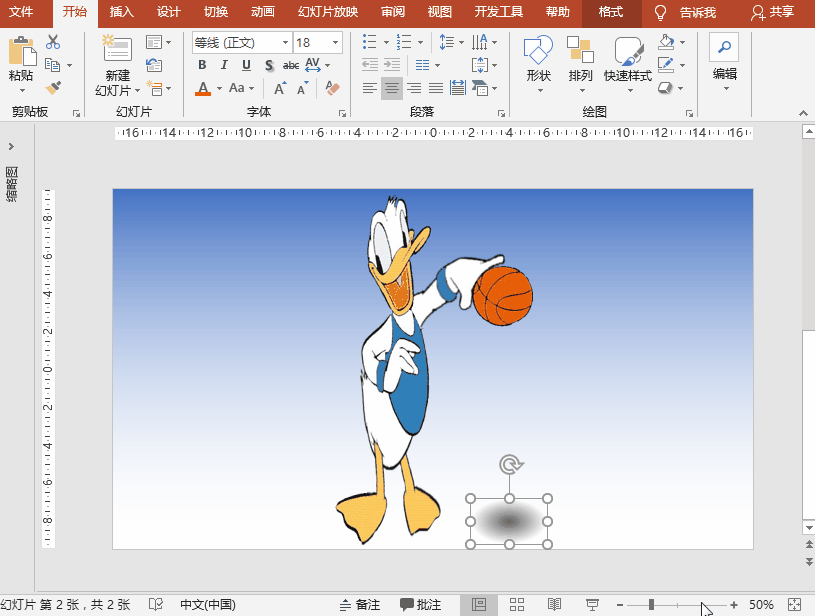The height and width of the screenshot is (616, 815).
Task: Click the 共享 share button
Action: pyautogui.click(x=772, y=12)
